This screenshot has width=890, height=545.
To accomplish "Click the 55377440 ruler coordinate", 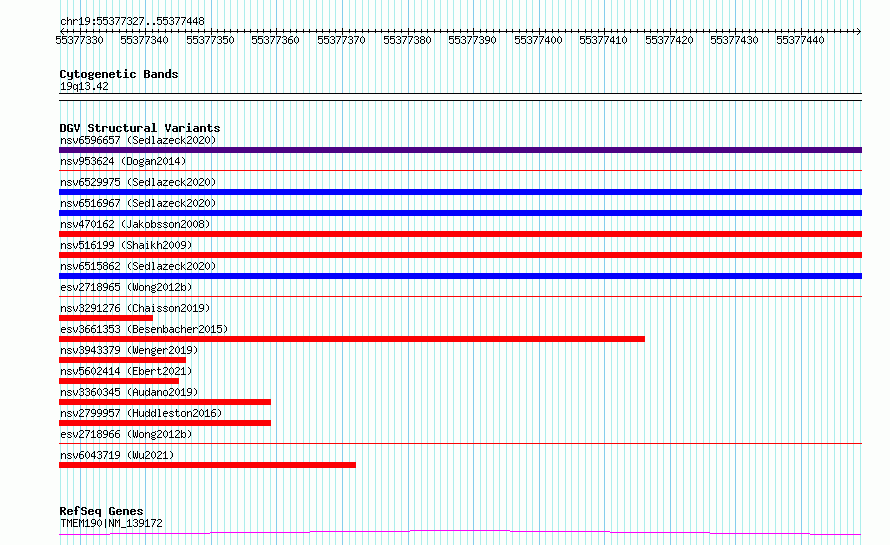I will [800, 40].
